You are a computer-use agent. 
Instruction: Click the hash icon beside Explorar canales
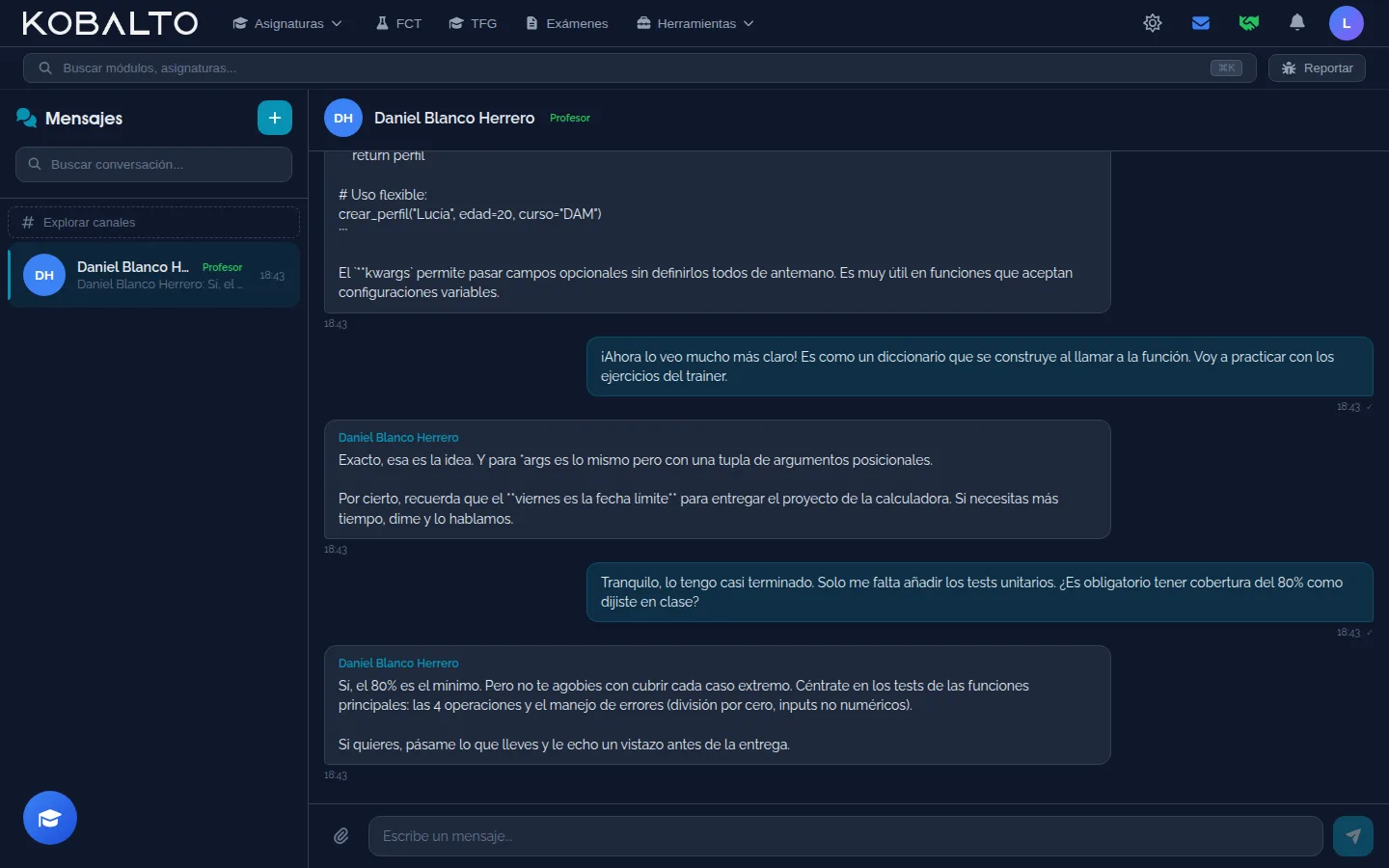tap(28, 222)
